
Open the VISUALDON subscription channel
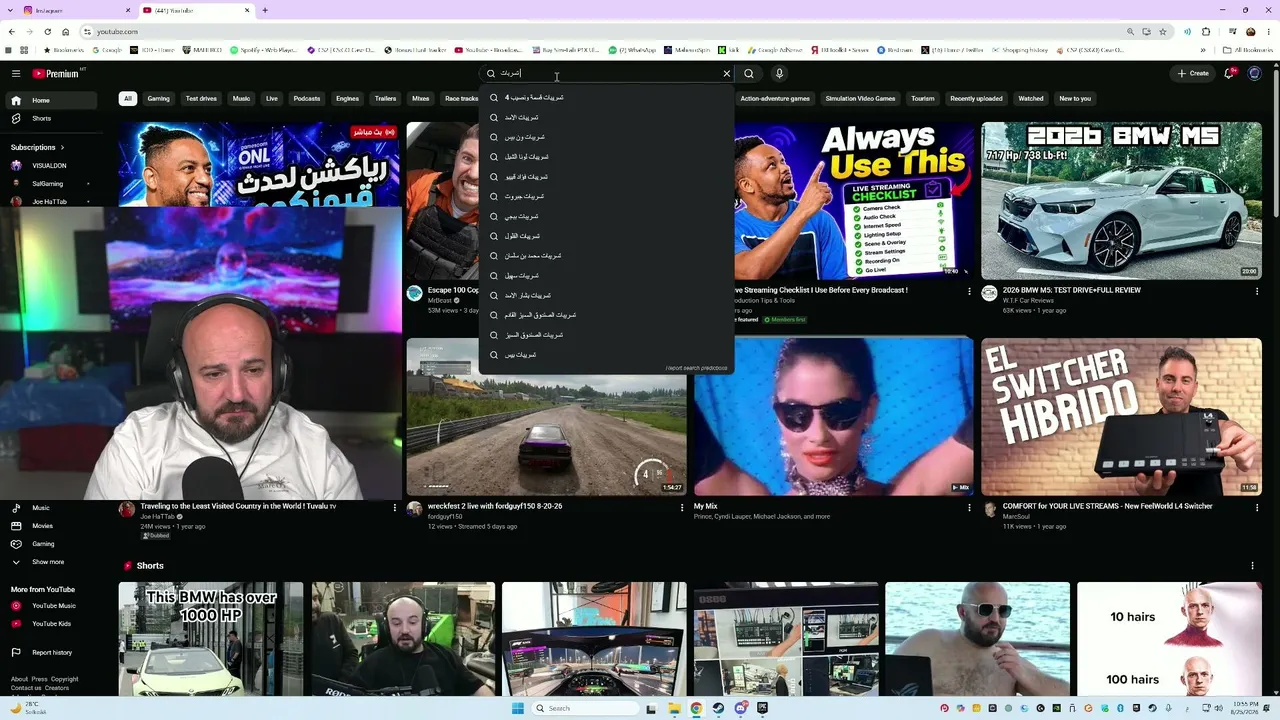click(x=49, y=166)
